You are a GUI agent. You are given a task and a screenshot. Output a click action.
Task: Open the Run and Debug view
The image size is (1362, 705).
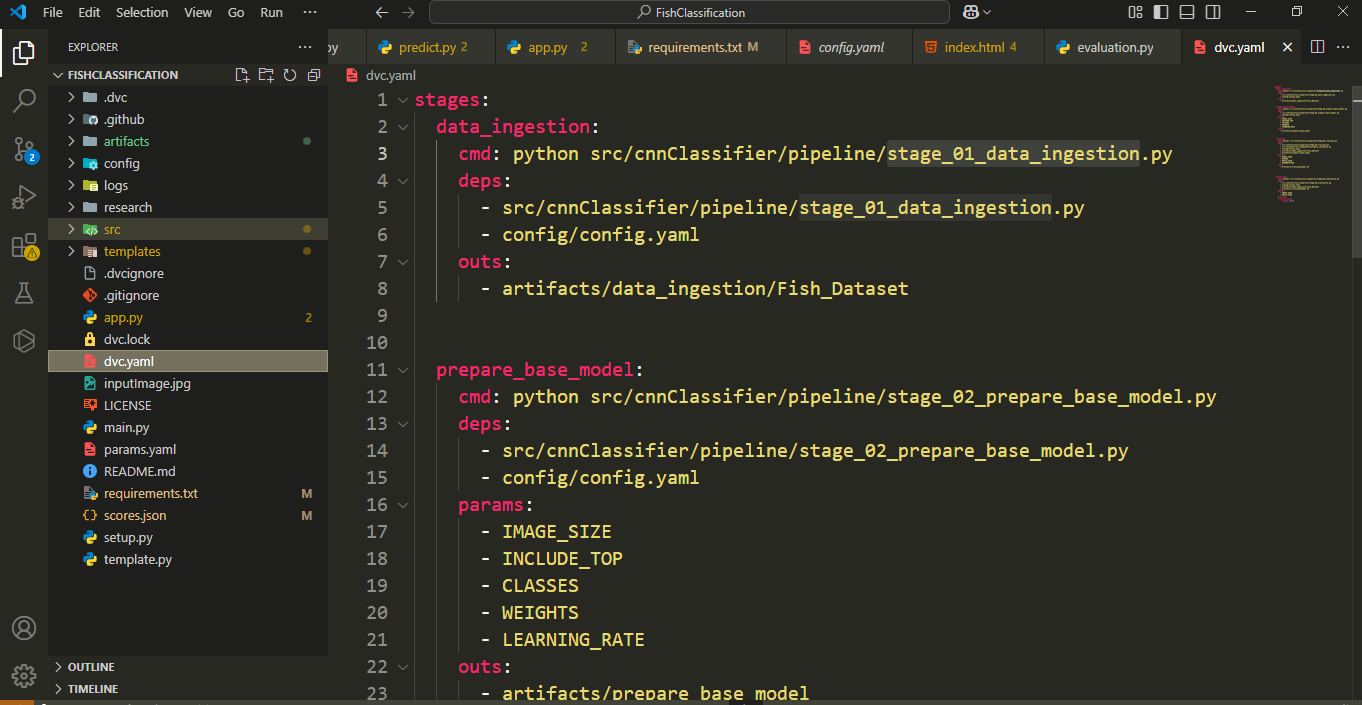click(x=24, y=198)
